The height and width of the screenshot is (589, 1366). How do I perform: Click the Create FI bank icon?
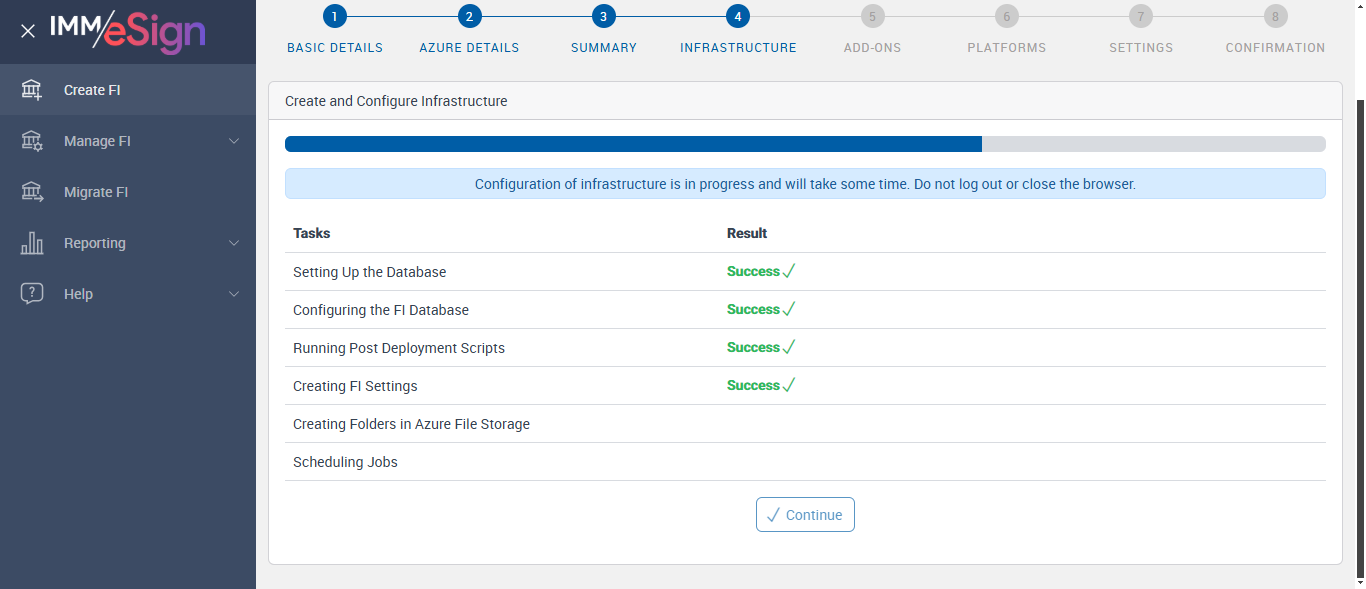(x=32, y=90)
